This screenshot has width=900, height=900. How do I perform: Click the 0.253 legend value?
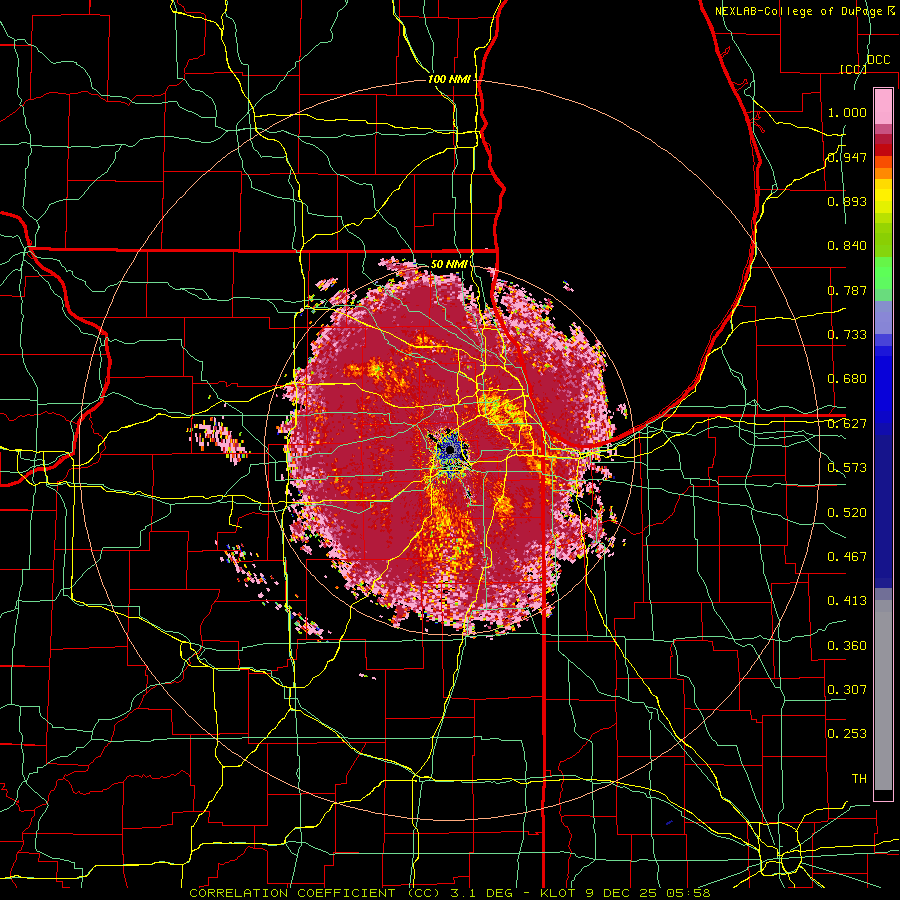847,734
